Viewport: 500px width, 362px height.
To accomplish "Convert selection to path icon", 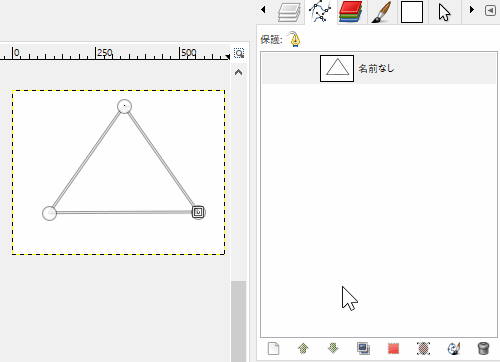I will point(423,349).
